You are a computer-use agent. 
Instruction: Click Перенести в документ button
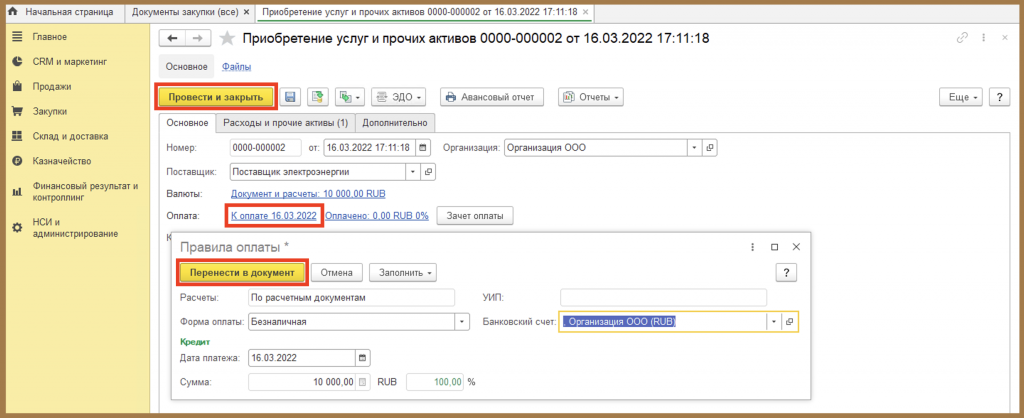pos(242,272)
